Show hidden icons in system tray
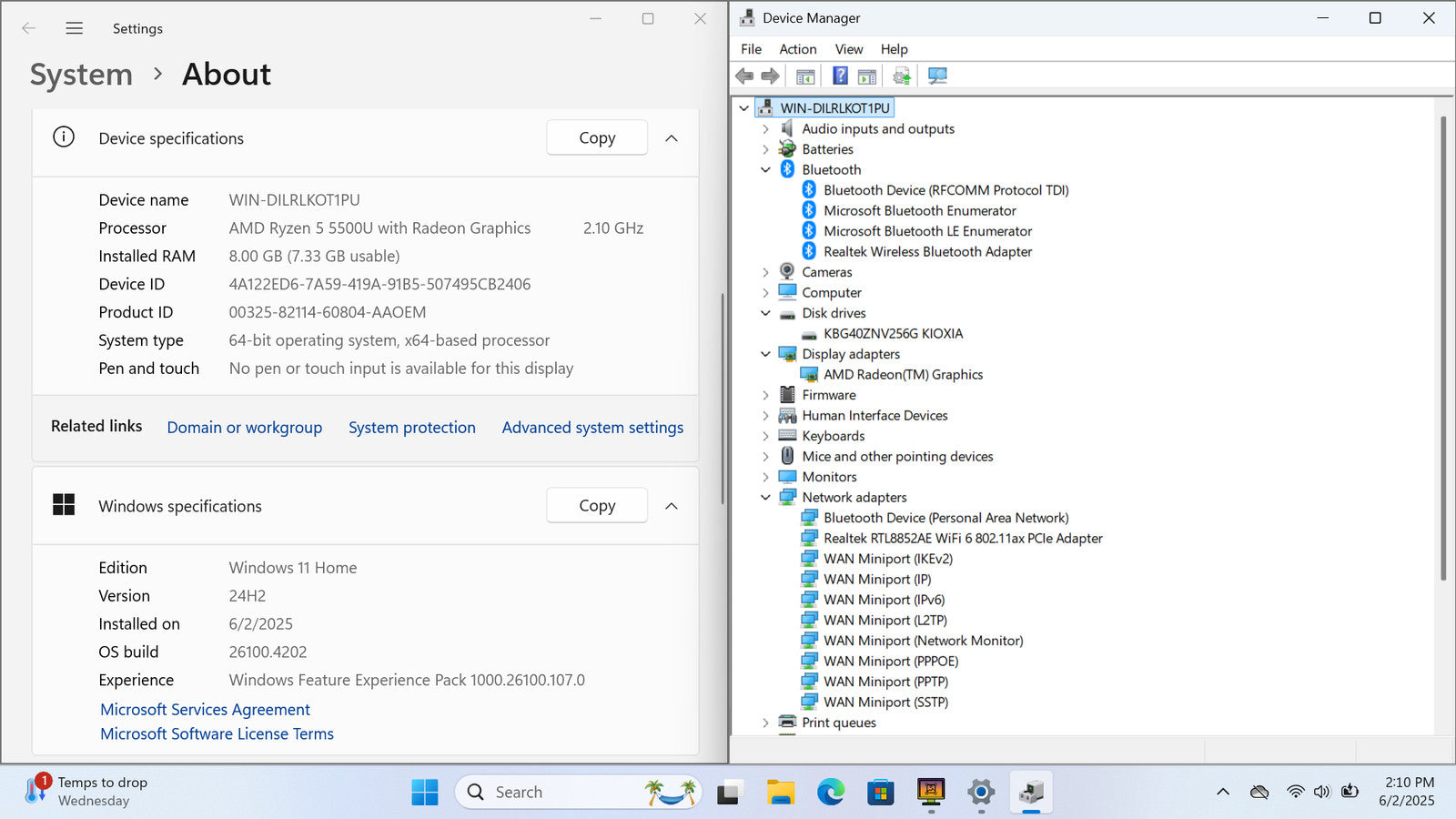 tap(1223, 793)
